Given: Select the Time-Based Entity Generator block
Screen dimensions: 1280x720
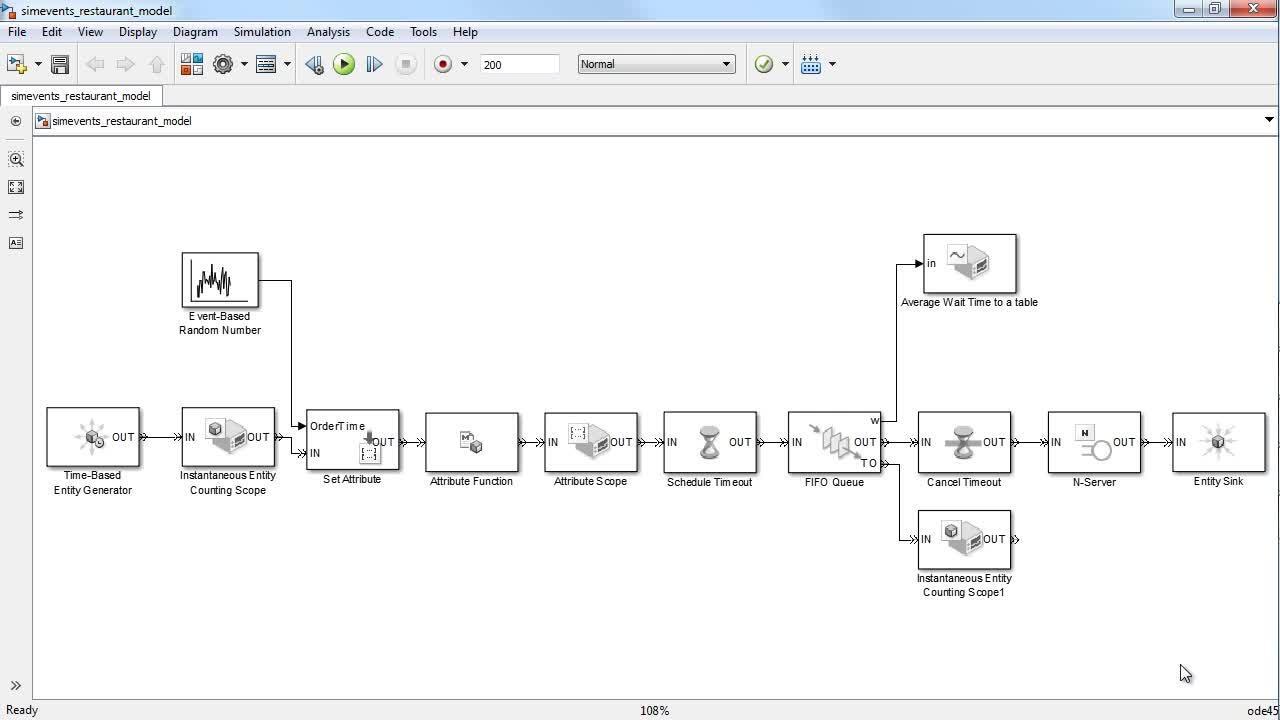Looking at the screenshot, I should click(x=93, y=437).
